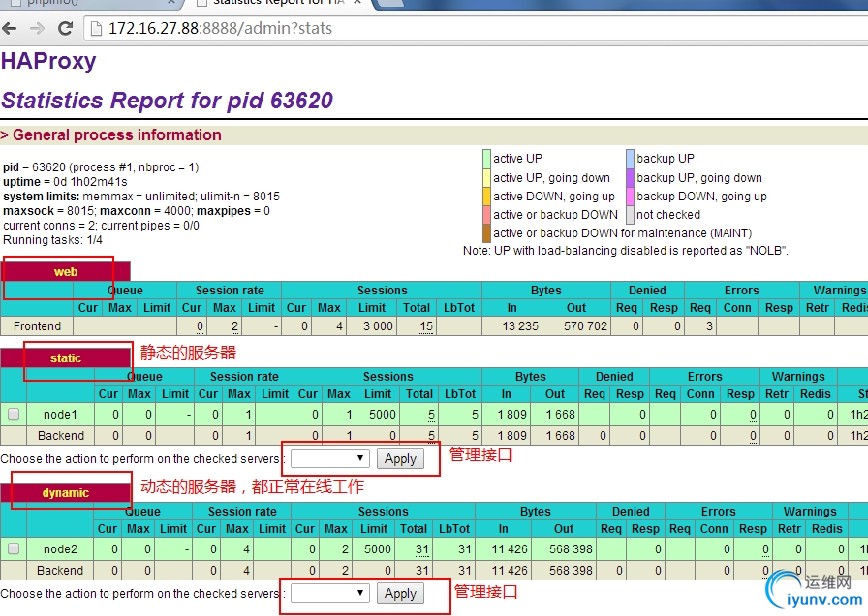Viewport: 868px width, 616px height.
Task: Click the Backend row label in dynamic table
Action: click(60, 570)
